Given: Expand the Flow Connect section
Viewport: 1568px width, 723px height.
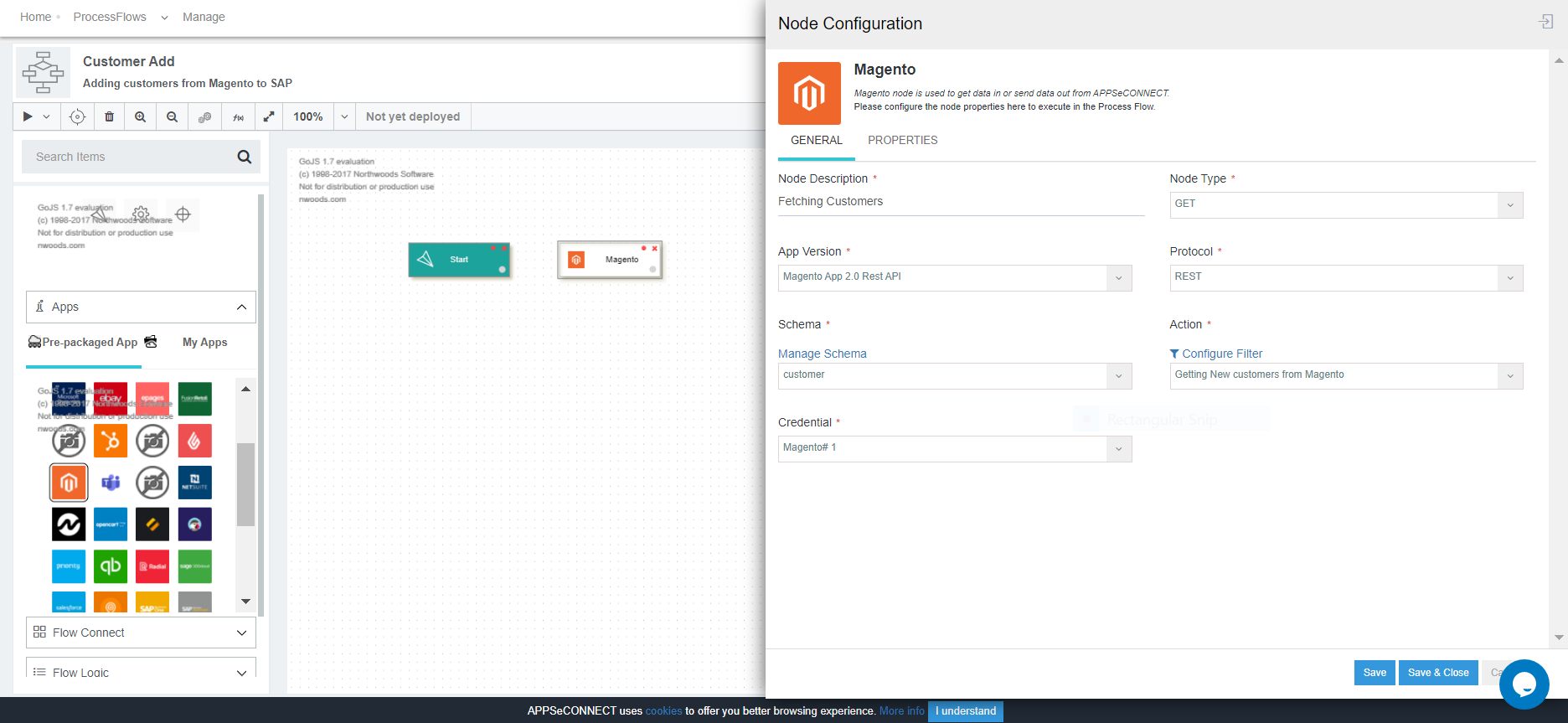Looking at the screenshot, I should (x=141, y=633).
